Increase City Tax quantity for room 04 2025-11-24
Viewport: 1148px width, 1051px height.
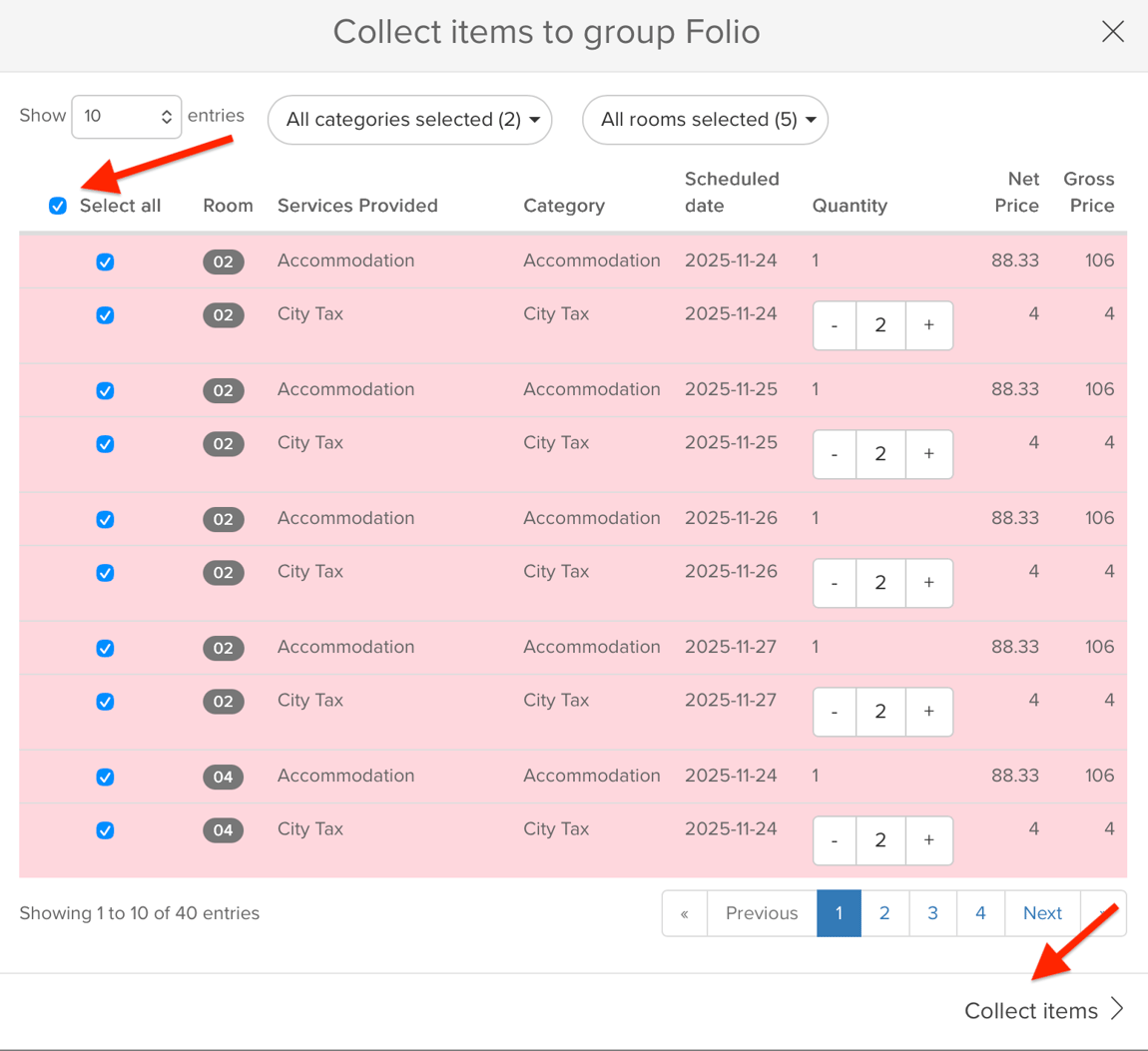(x=929, y=840)
